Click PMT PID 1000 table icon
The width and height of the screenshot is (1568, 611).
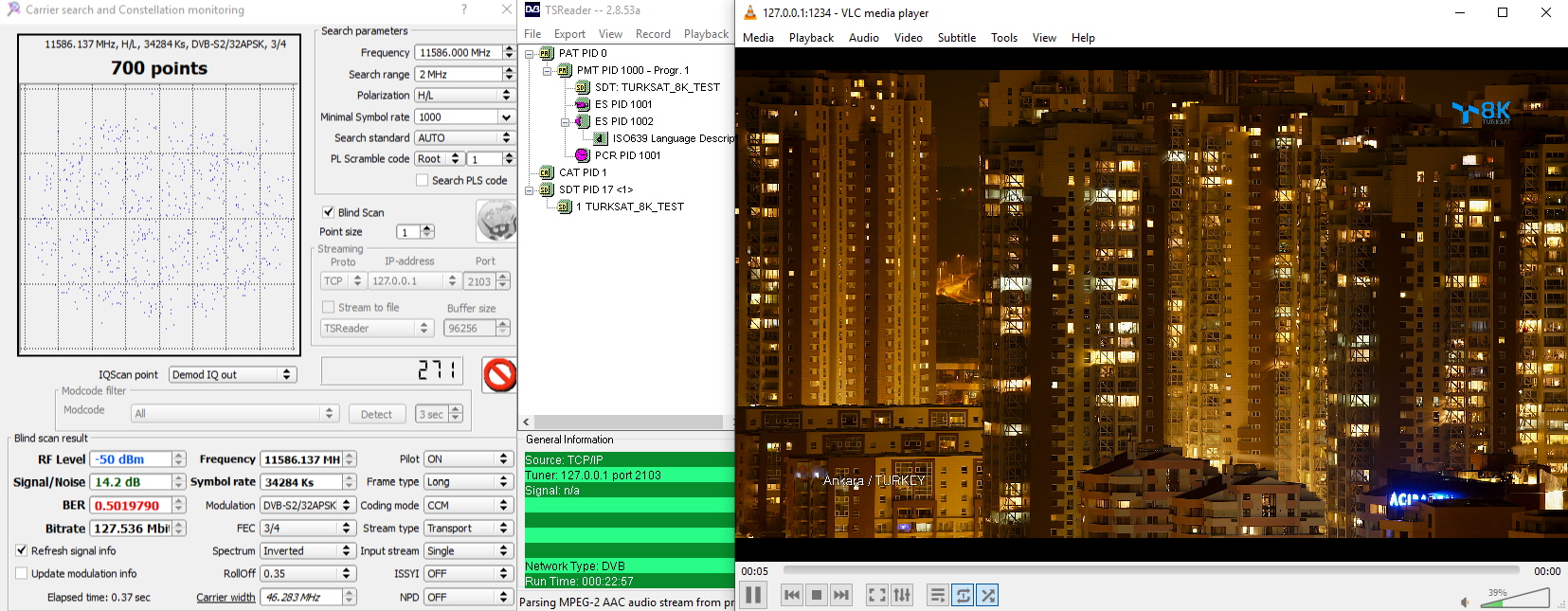pyautogui.click(x=565, y=70)
